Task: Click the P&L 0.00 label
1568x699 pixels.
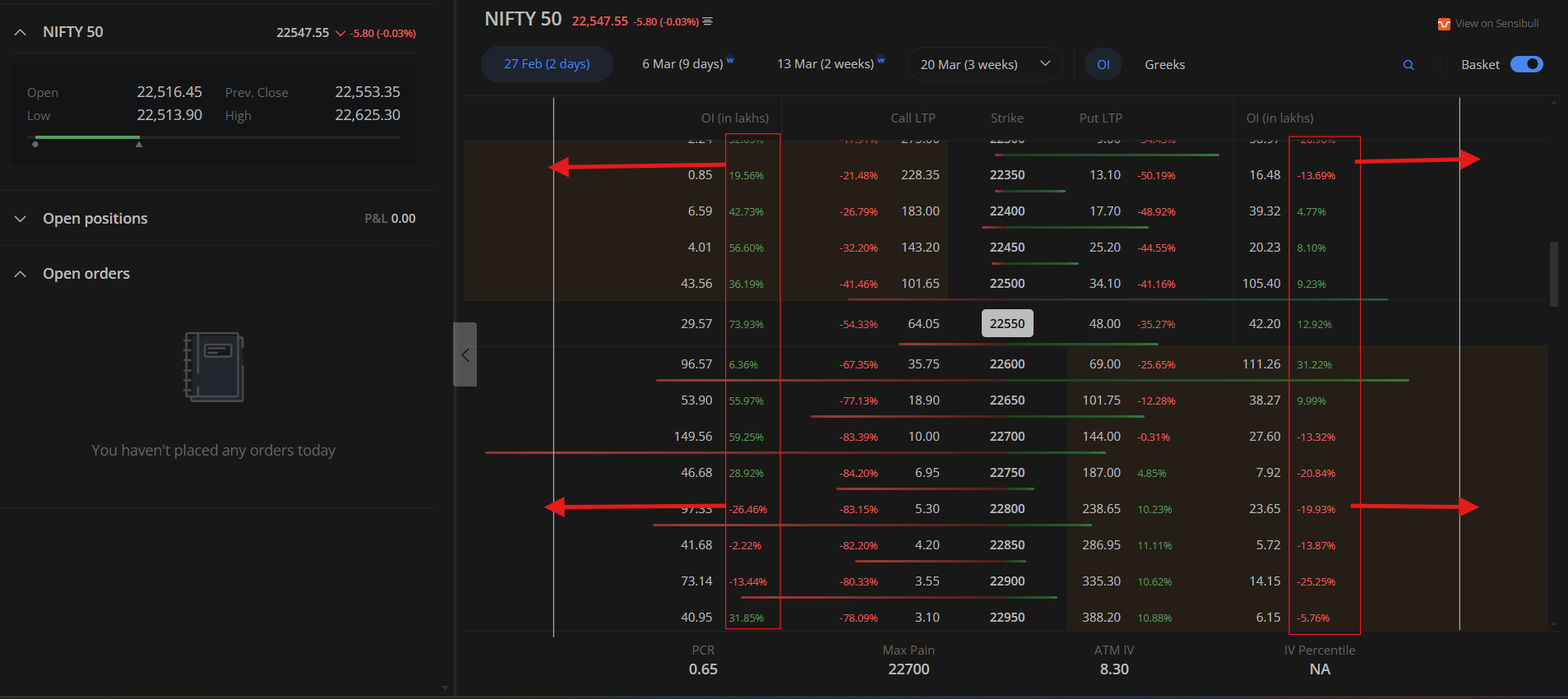Action: click(390, 219)
